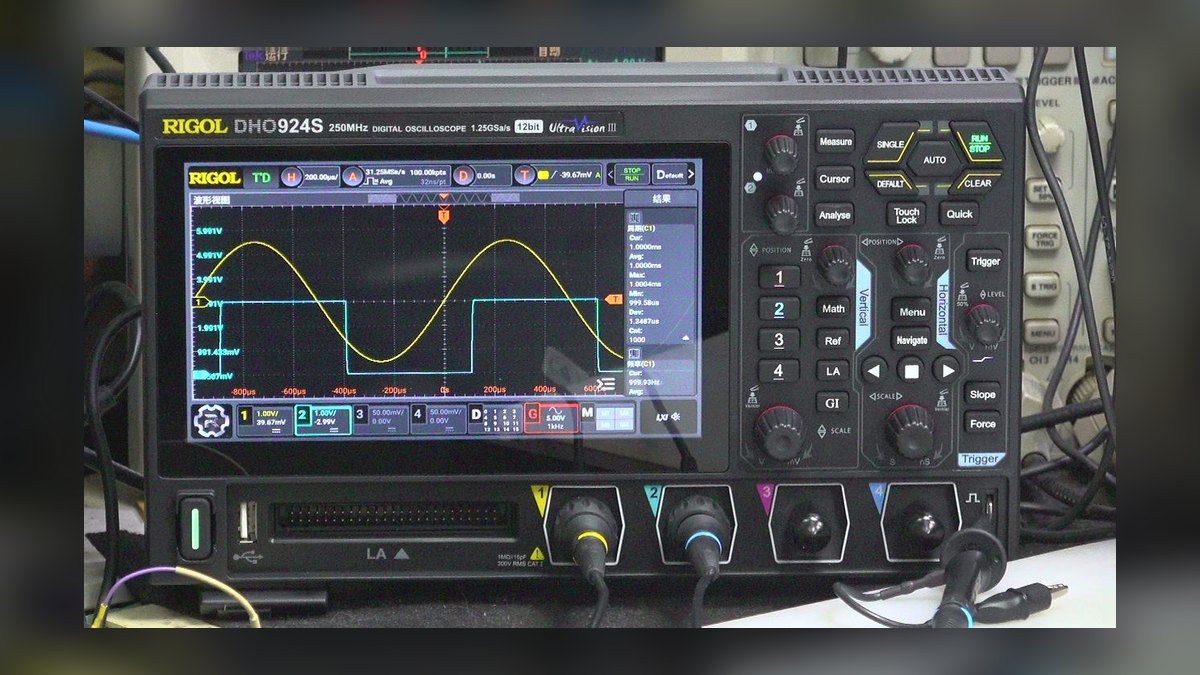Open the G generator 1kHz label
Screen dimensions: 1200x675
tap(551, 420)
